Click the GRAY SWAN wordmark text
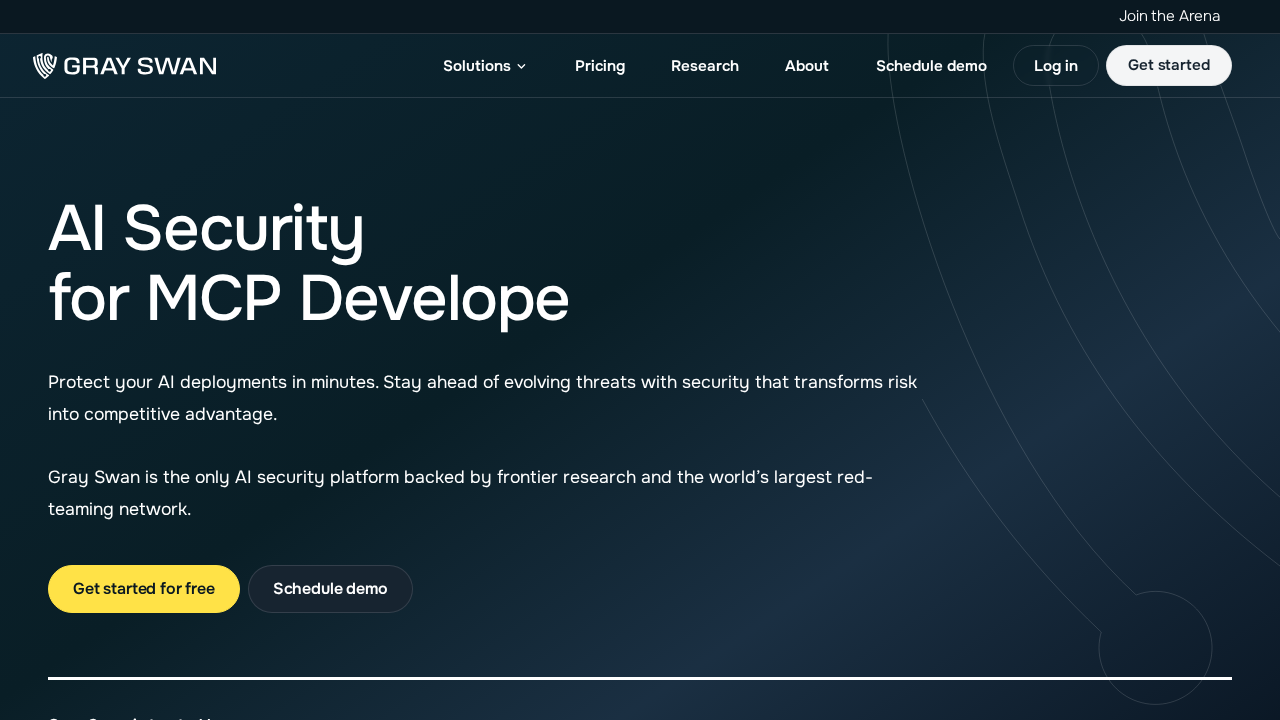 pyautogui.click(x=140, y=66)
